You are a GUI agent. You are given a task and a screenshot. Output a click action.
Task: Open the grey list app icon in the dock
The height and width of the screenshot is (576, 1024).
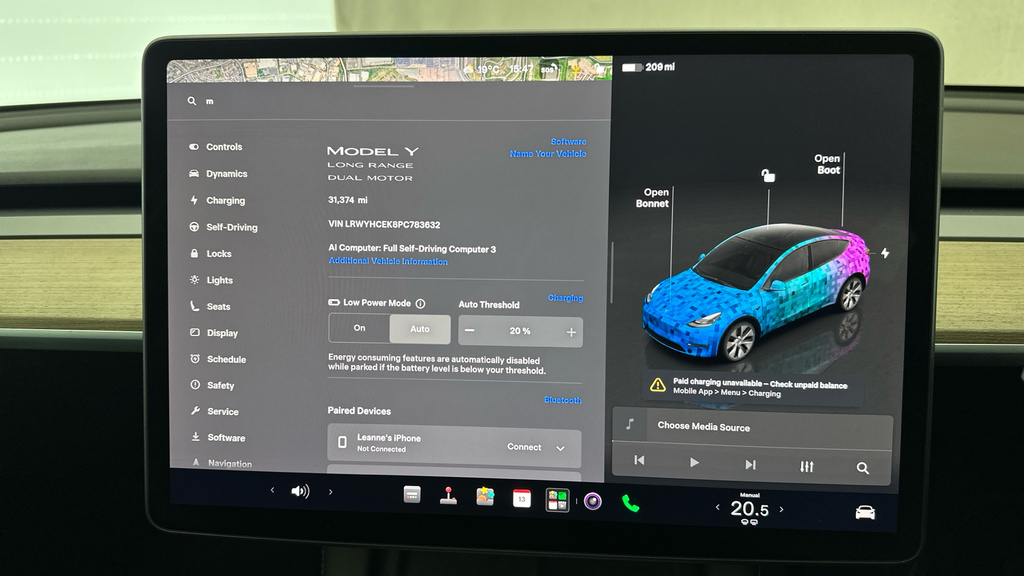pos(411,494)
